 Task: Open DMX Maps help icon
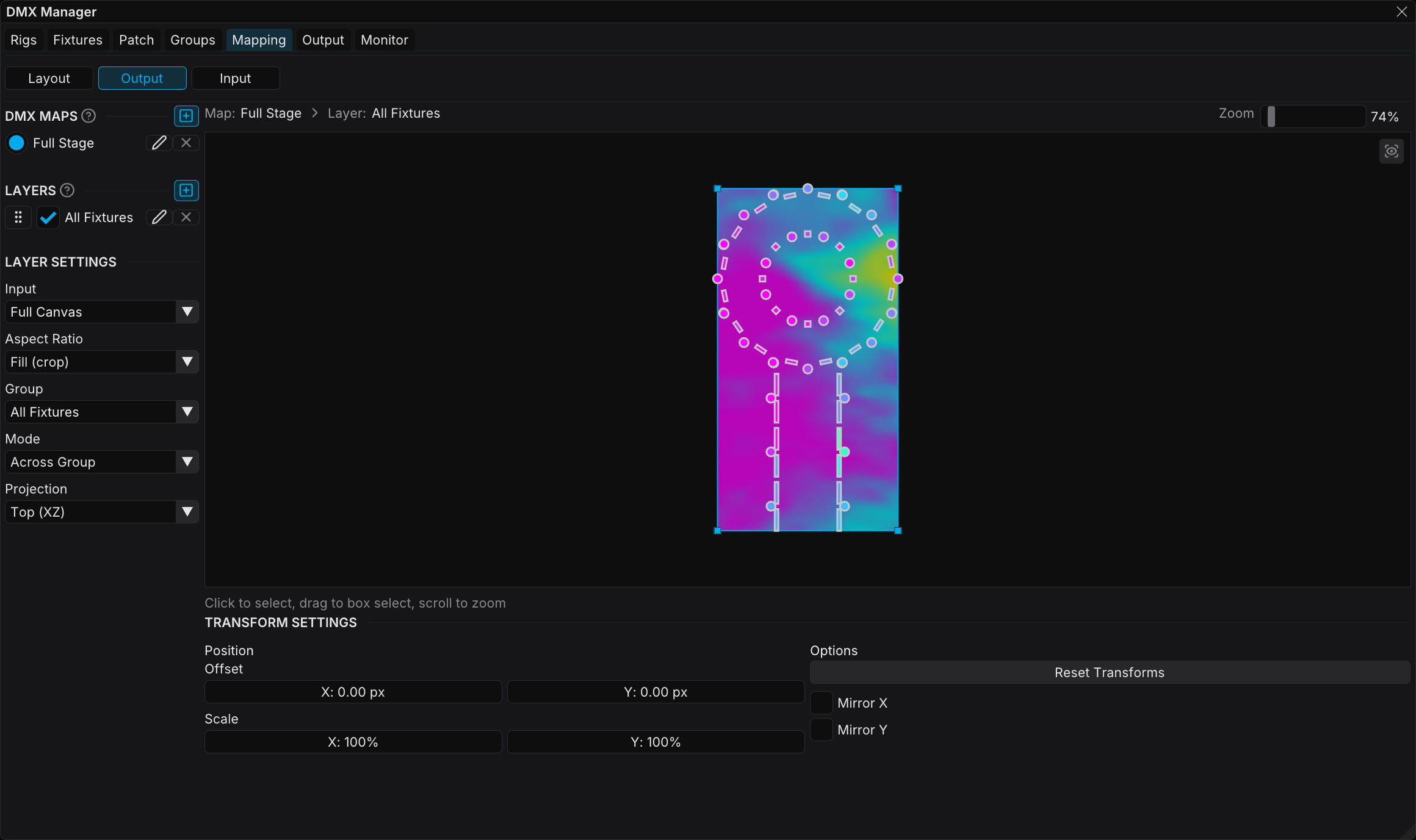coord(88,116)
